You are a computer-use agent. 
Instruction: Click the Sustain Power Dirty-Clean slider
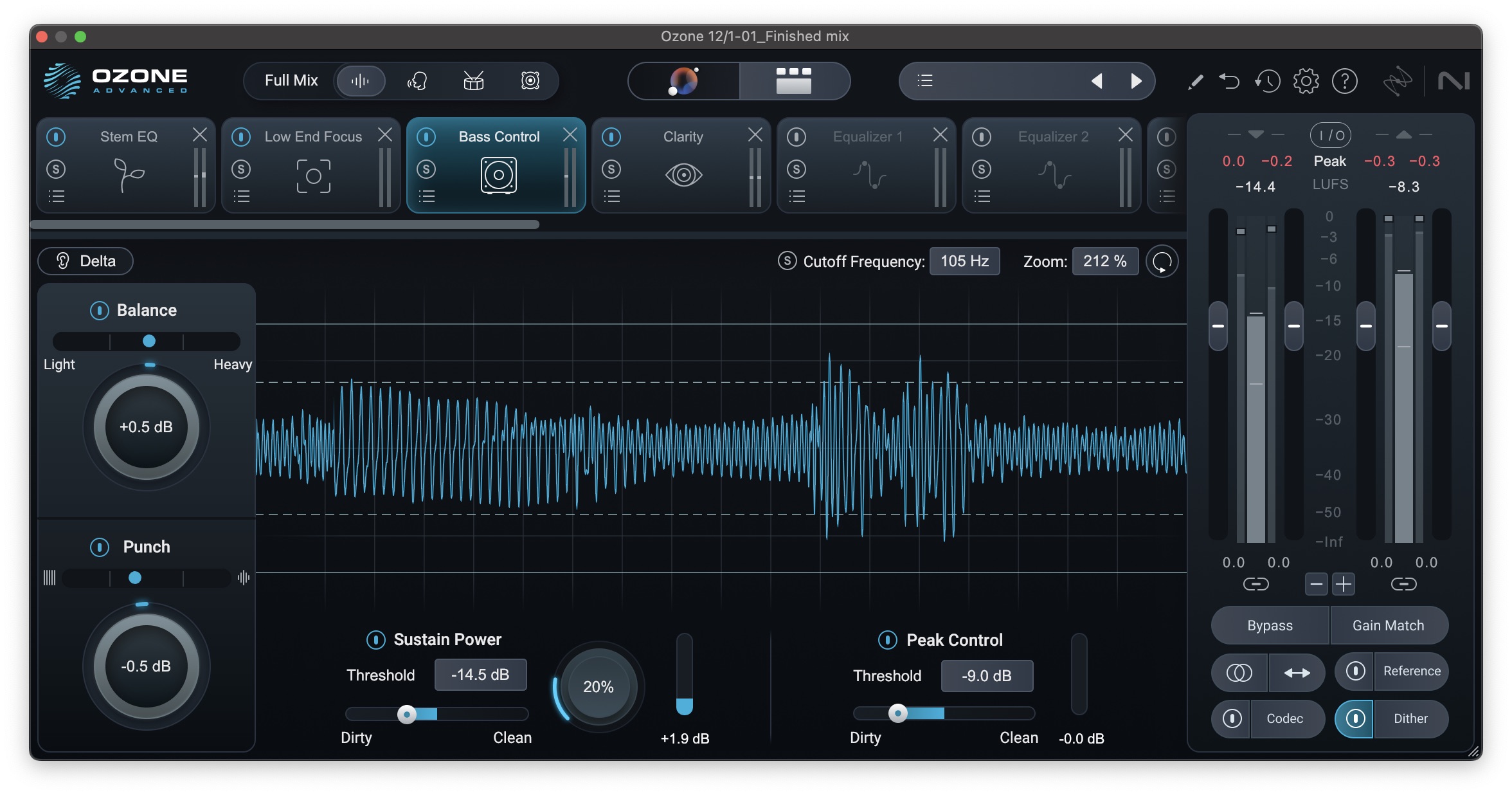point(437,714)
